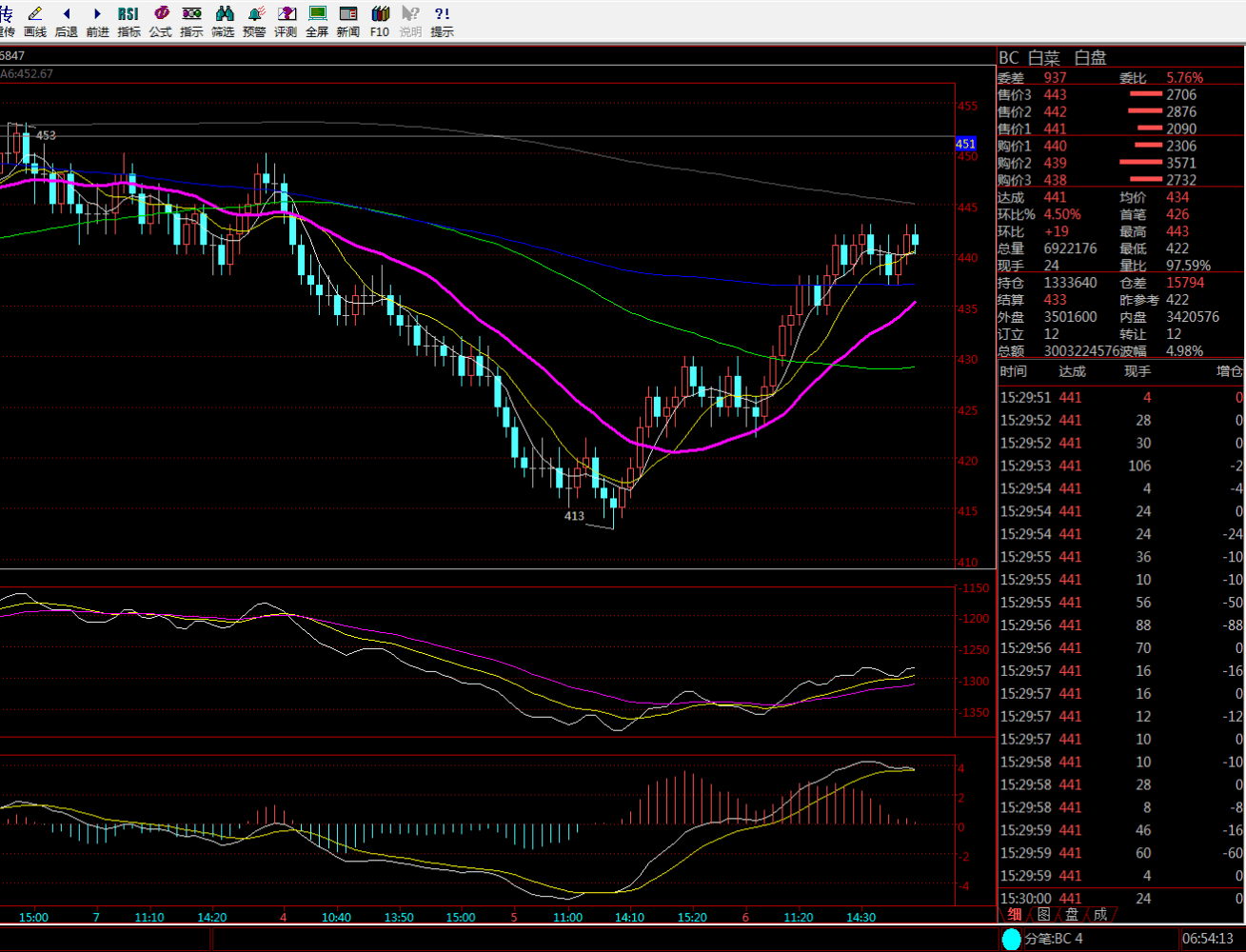The image size is (1246, 952).
Task: Switch to the 细 detail tab
Action: 1015,915
